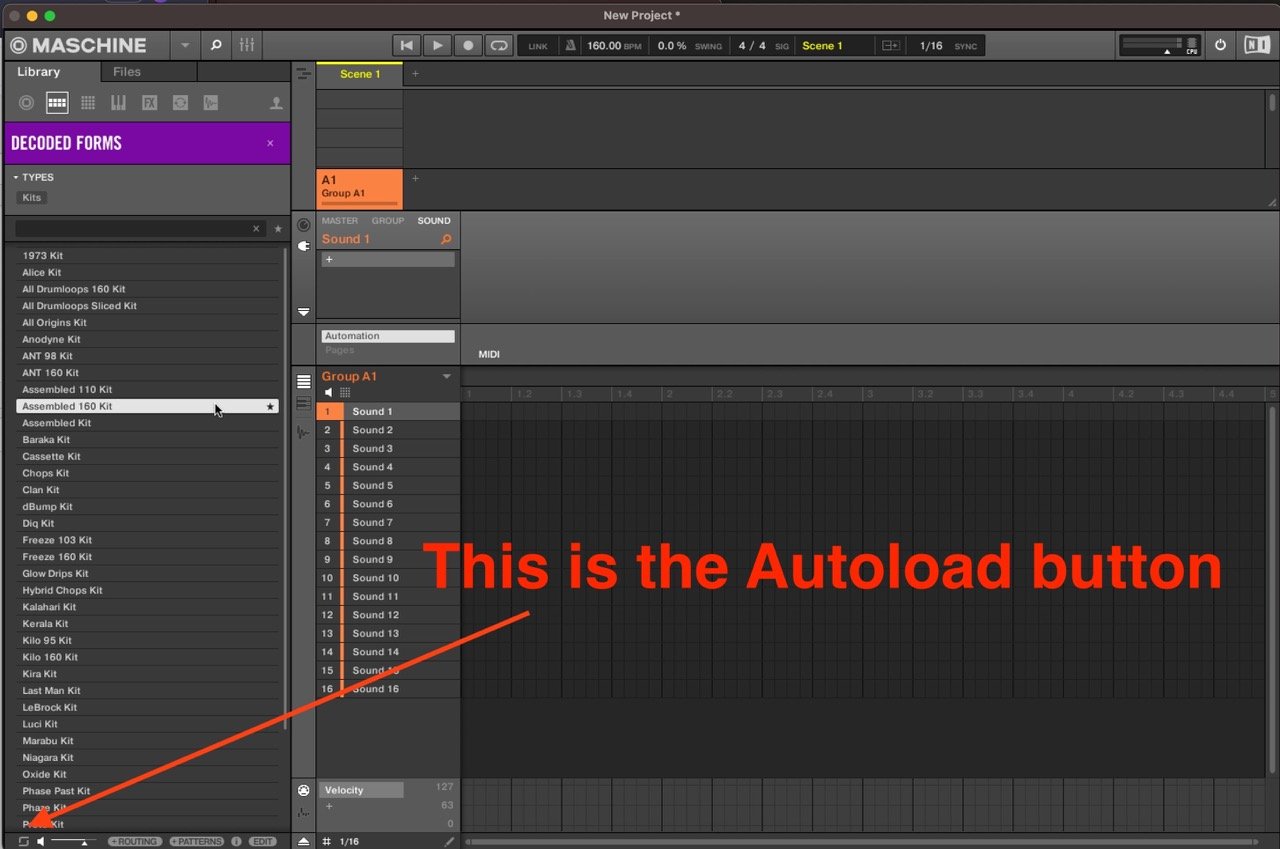Switch to the Files tab

coord(127,72)
